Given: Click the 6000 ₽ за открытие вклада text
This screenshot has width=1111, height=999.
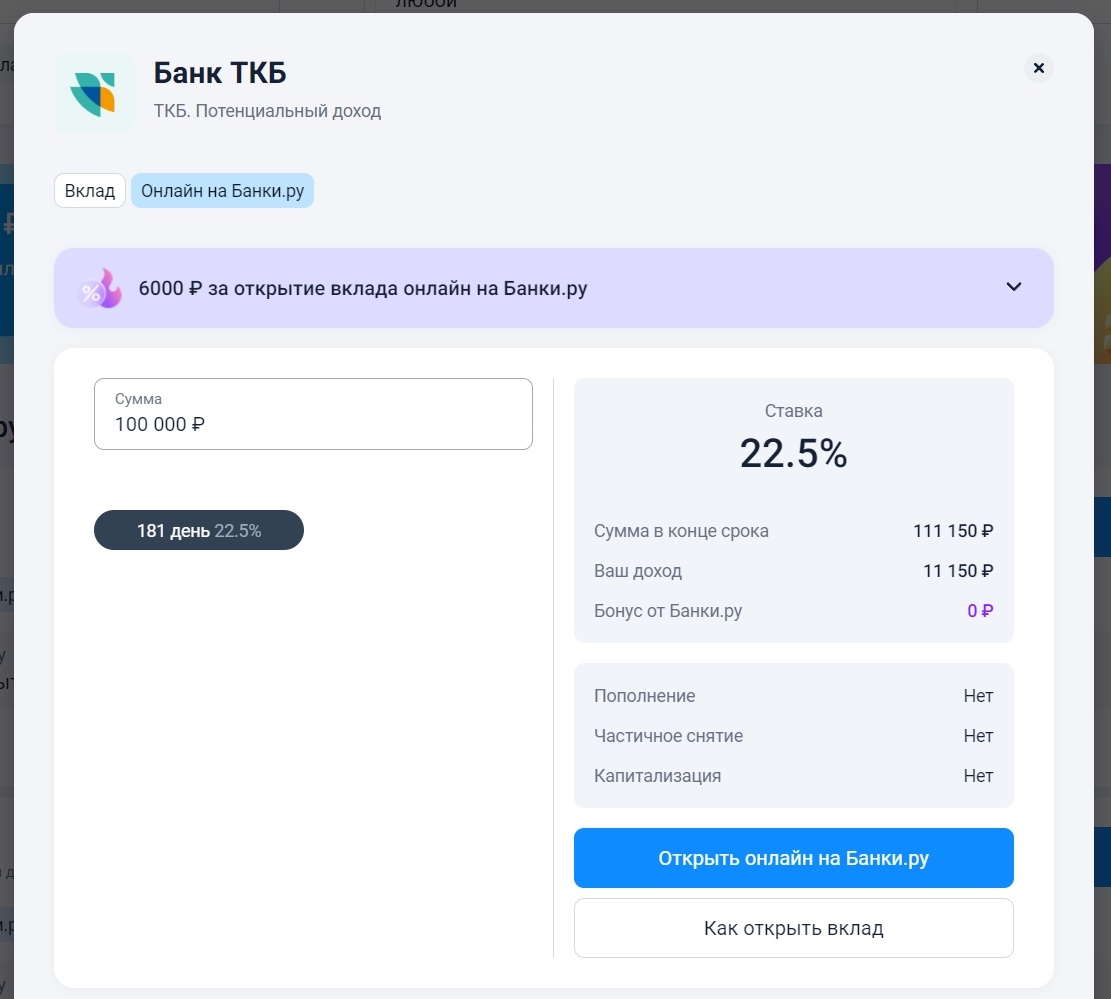Looking at the screenshot, I should click(x=363, y=288).
